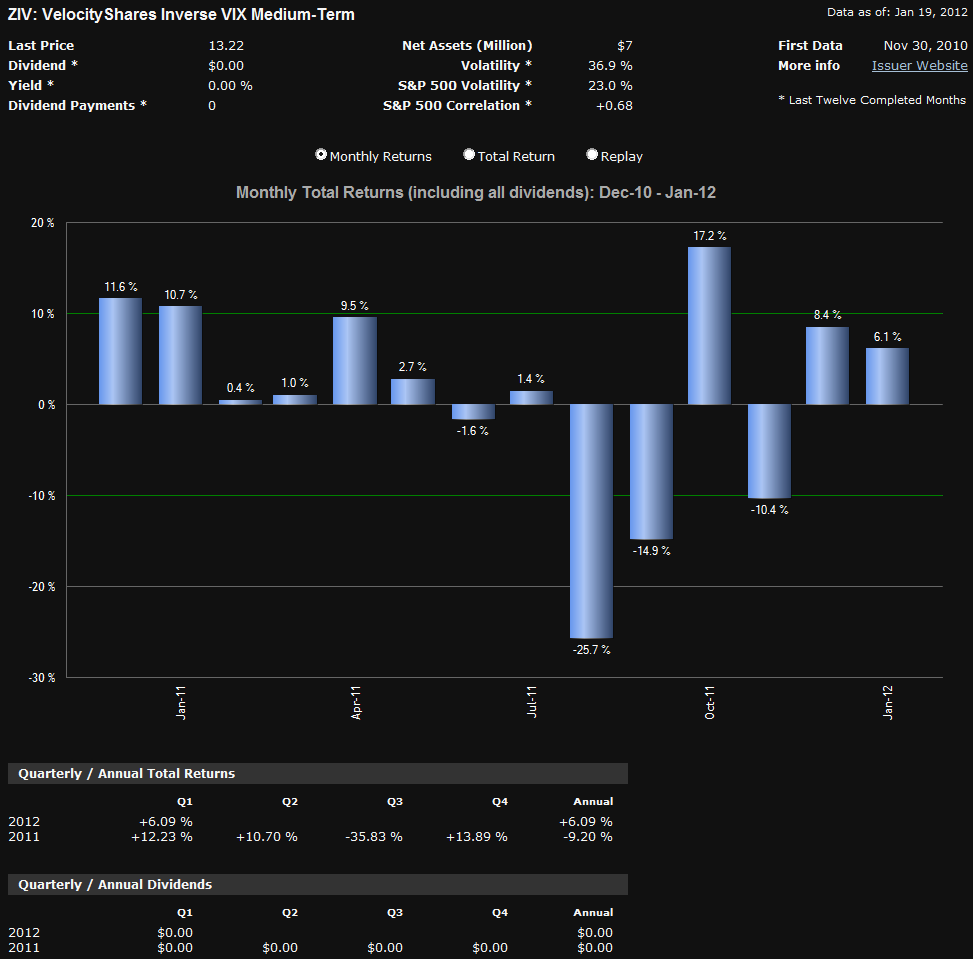Click the 8.4 % bar
The height and width of the screenshot is (959, 973).
(827, 365)
